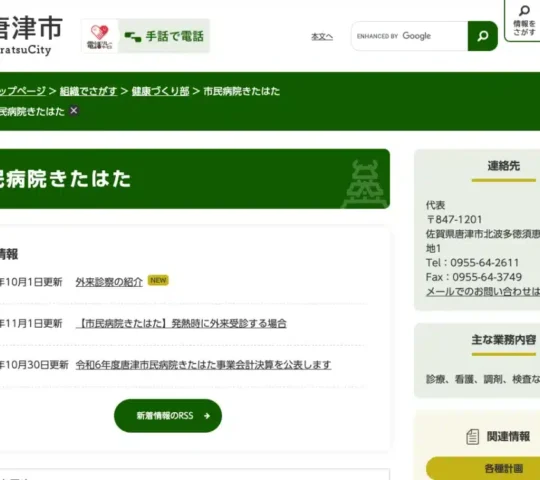Click the 主な業務内容 sidebar heading
The width and height of the screenshot is (540, 480).
(x=503, y=340)
